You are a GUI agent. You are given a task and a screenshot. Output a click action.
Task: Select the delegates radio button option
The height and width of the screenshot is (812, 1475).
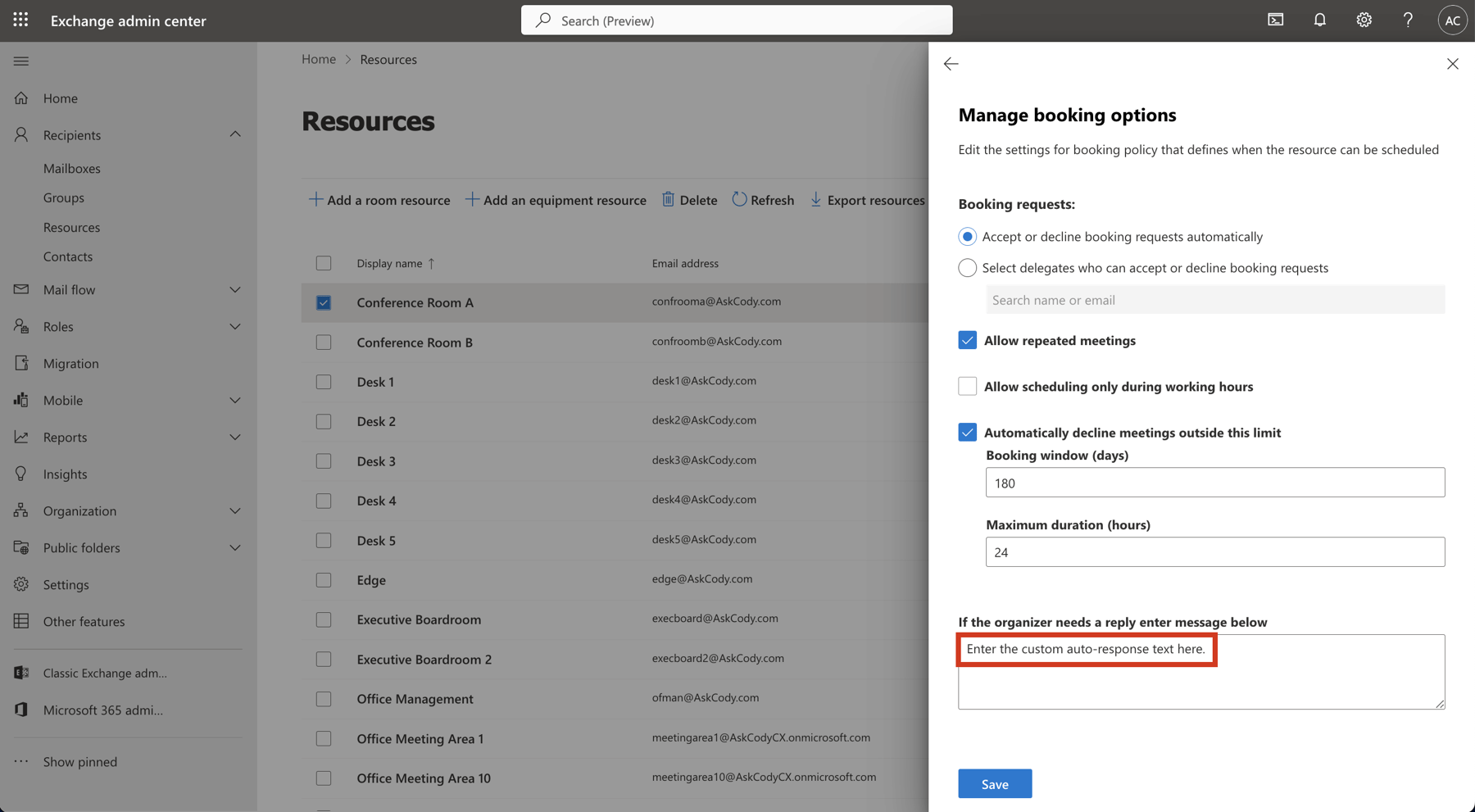point(967,267)
